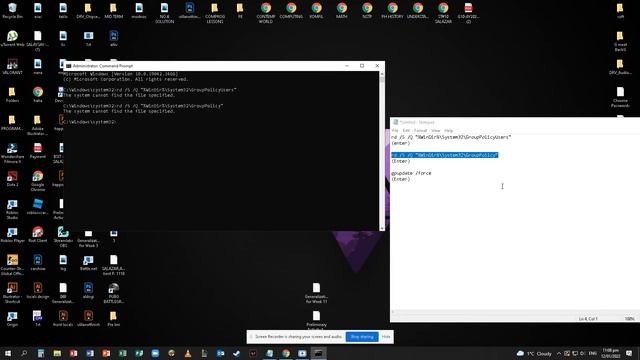Image resolution: width=640 pixels, height=360 pixels.
Task: Open the Google Chrome desktop shortcut
Action: (38, 181)
